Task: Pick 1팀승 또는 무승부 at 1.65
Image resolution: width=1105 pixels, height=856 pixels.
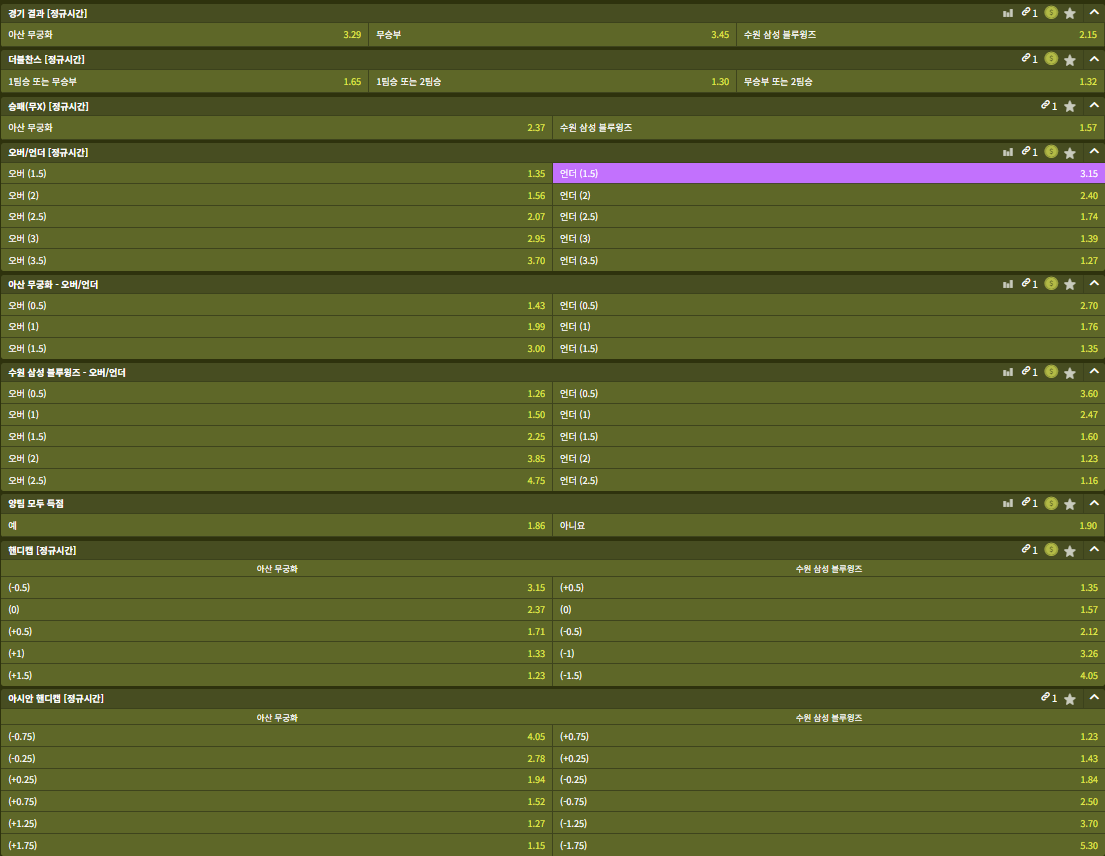Action: tap(184, 82)
